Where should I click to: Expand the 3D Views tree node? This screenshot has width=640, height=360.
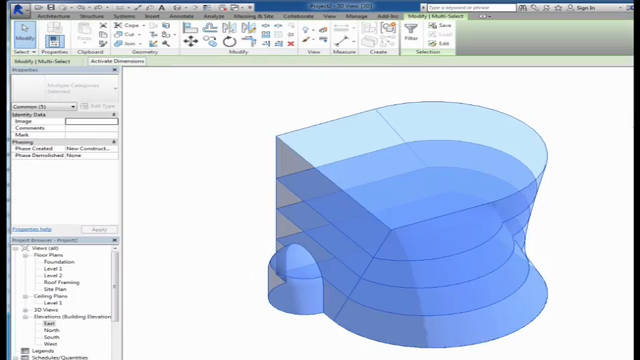point(25,310)
